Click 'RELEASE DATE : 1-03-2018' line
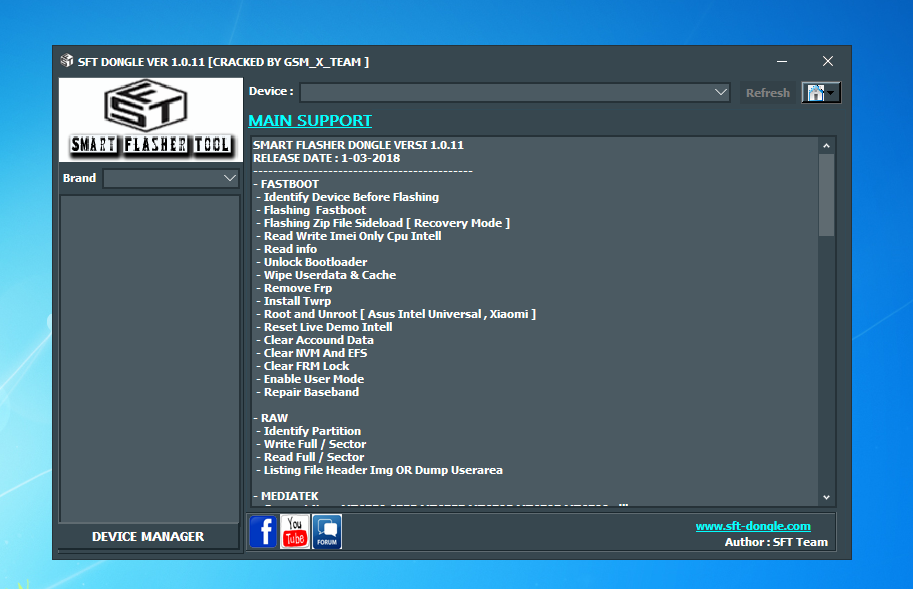Viewport: 913px width, 589px height. tap(327, 158)
